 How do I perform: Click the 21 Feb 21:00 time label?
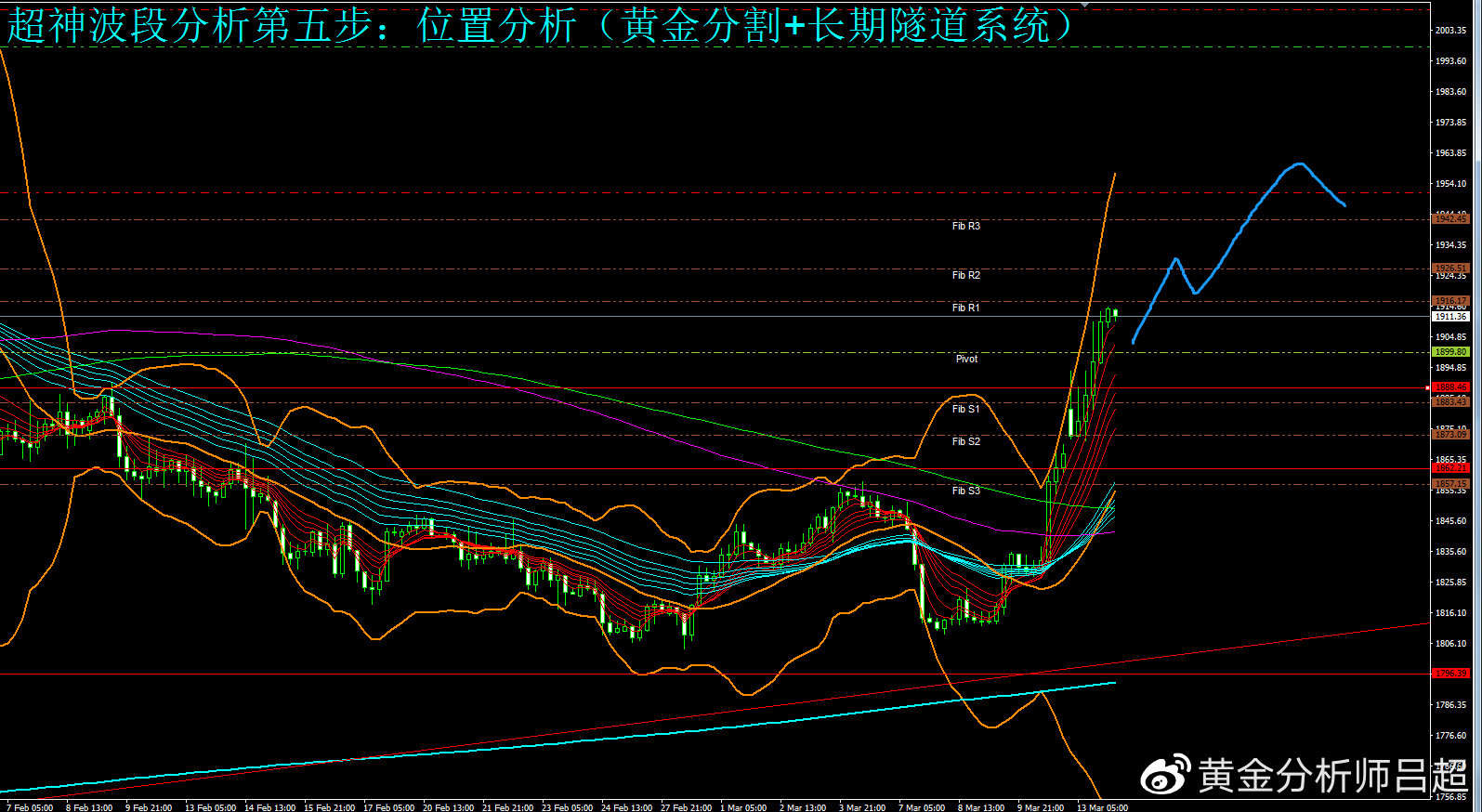(507, 807)
